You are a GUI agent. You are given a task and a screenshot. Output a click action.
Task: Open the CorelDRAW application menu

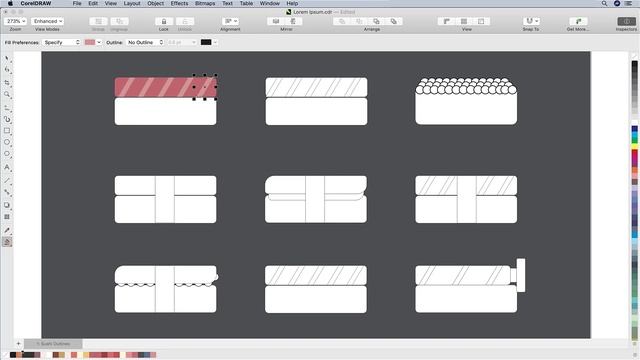point(36,3)
